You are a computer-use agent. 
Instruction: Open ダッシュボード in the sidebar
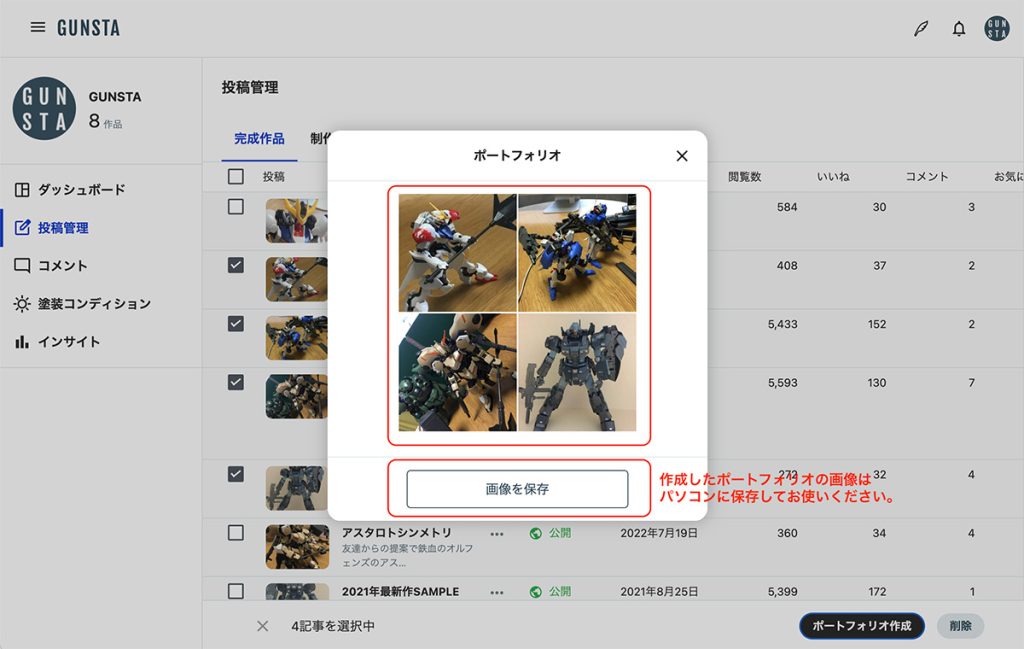pyautogui.click(x=80, y=190)
